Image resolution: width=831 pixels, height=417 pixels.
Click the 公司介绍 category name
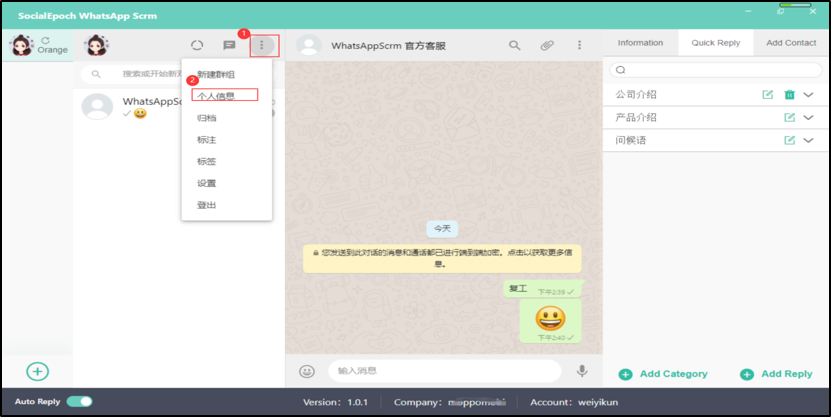636,95
